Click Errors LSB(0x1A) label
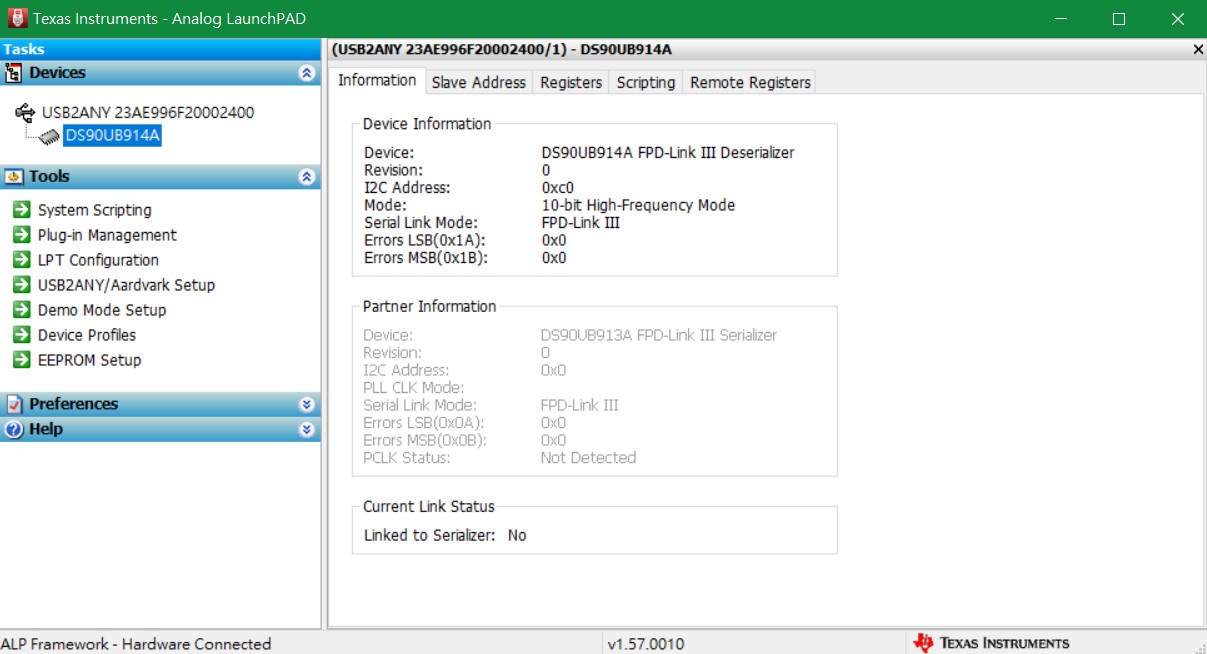The height and width of the screenshot is (654, 1207). [424, 240]
